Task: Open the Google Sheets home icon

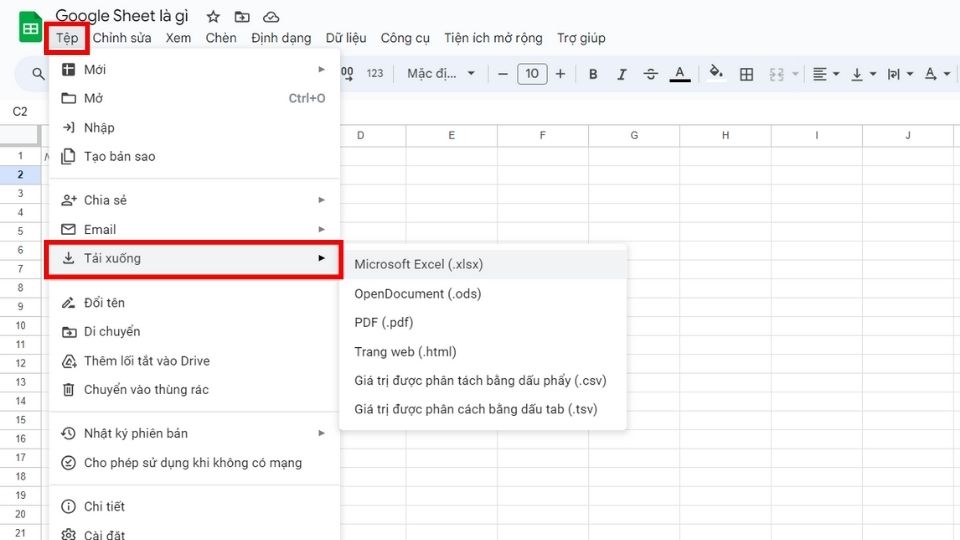Action: (x=30, y=28)
